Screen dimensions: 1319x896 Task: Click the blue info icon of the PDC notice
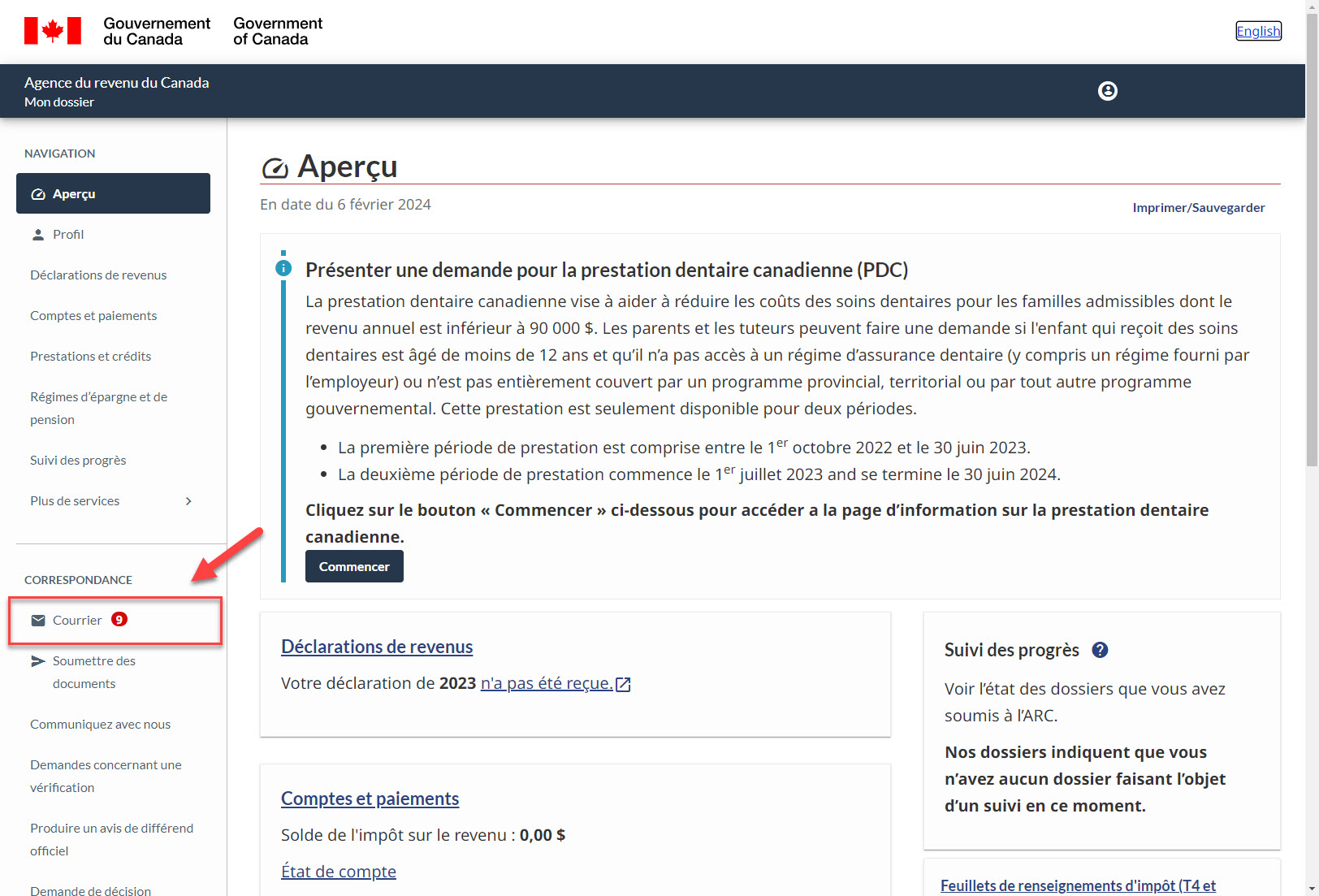(x=283, y=267)
